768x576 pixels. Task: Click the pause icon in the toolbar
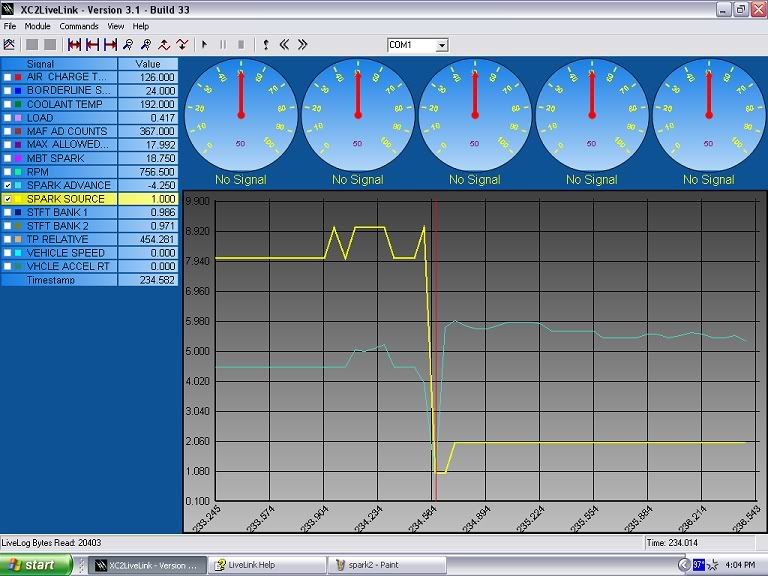pyautogui.click(x=223, y=45)
